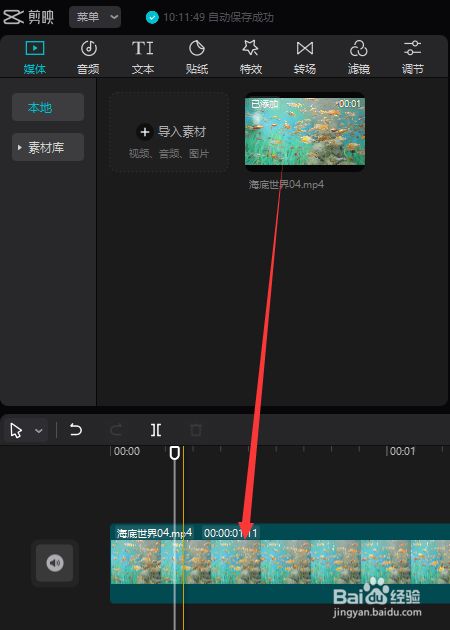Open the 媒体 (Media) tab

35,57
